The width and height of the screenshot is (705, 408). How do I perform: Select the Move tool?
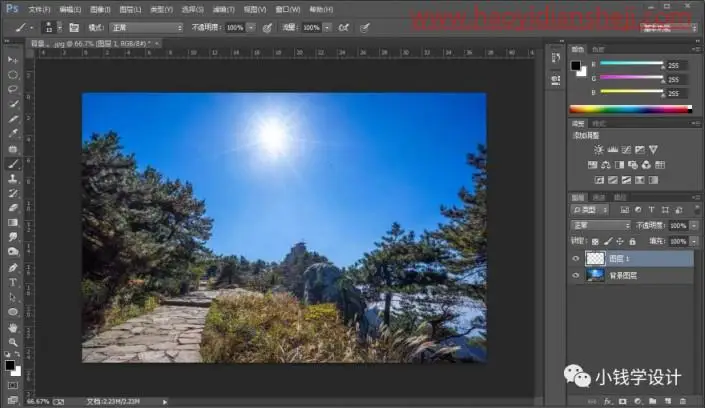[x=13, y=60]
